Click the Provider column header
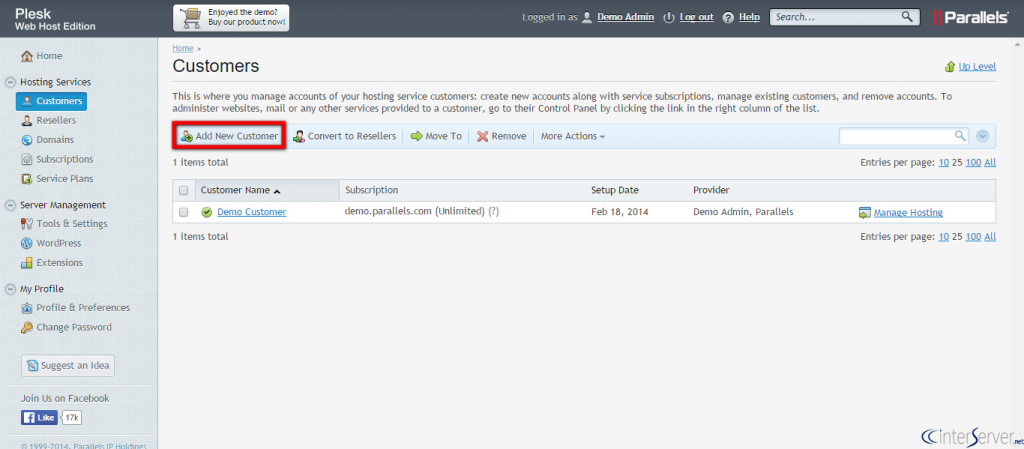This screenshot has height=449, width=1024. [711, 191]
